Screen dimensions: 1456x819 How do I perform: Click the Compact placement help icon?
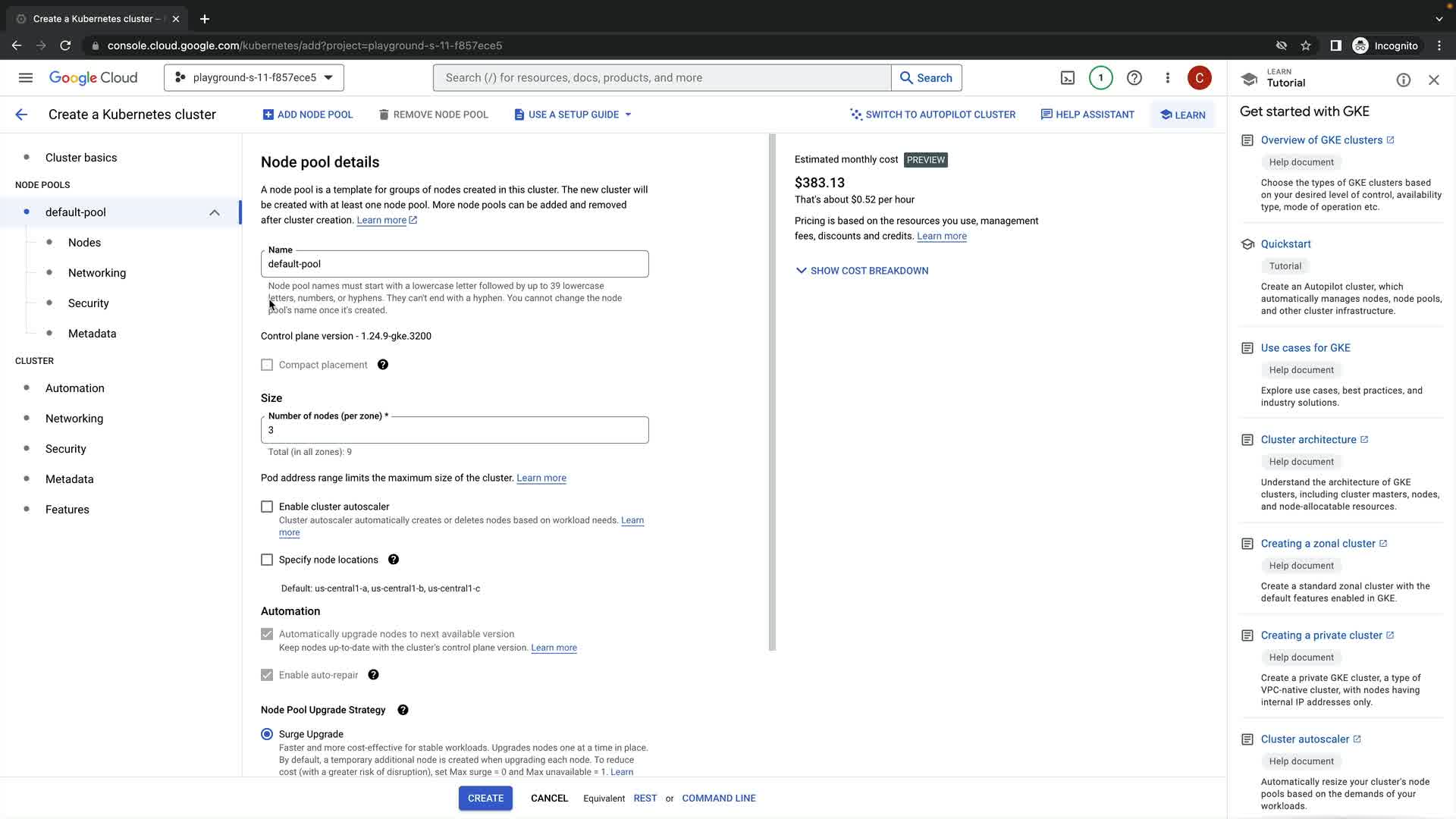[383, 365]
